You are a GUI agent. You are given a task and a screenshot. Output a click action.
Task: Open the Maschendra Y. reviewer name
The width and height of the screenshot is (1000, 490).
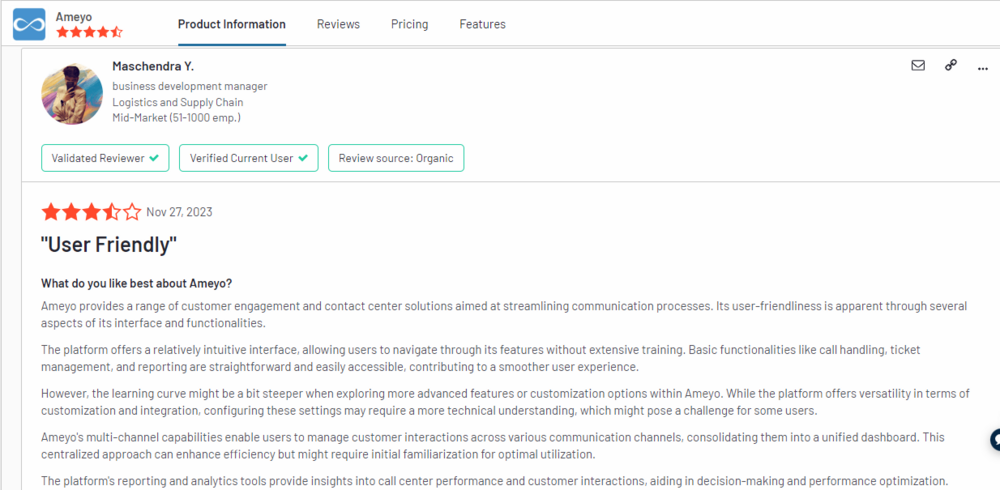coord(153,66)
